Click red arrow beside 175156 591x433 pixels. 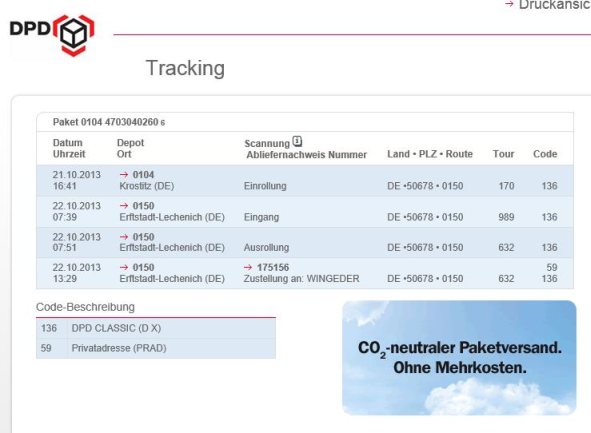coord(248,267)
